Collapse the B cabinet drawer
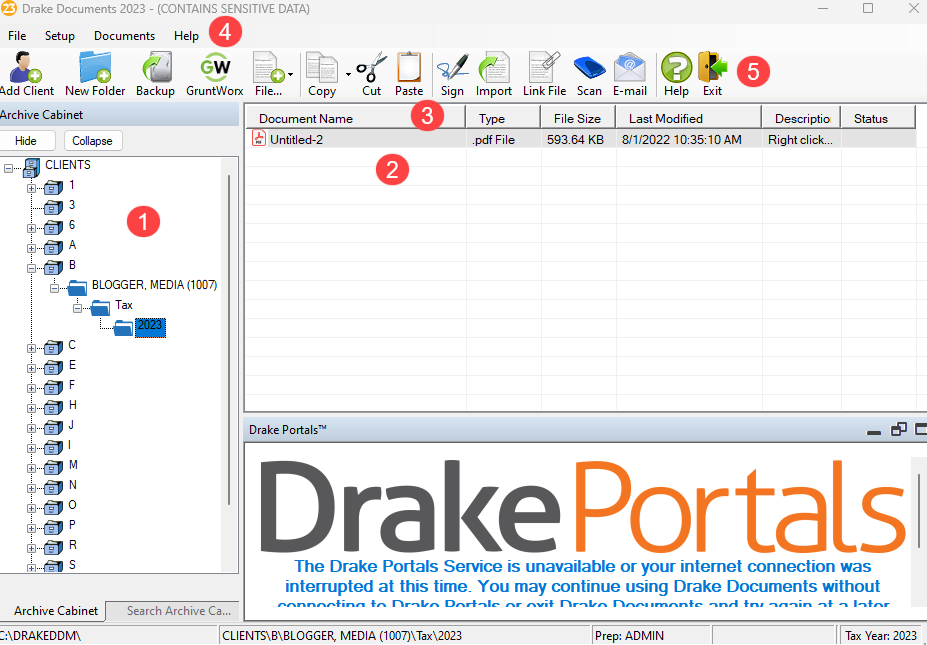 click(31, 268)
